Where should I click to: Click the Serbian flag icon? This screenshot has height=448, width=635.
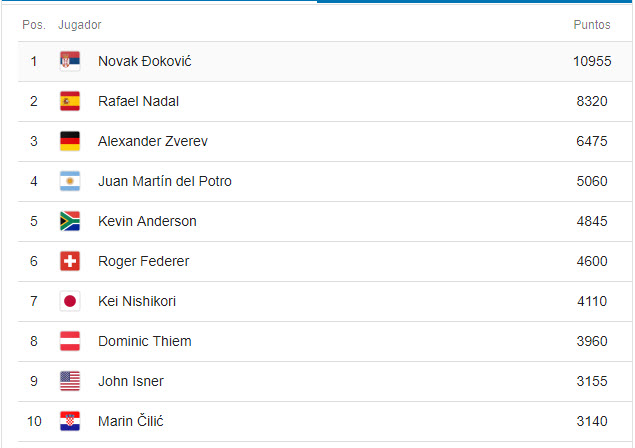(70, 61)
